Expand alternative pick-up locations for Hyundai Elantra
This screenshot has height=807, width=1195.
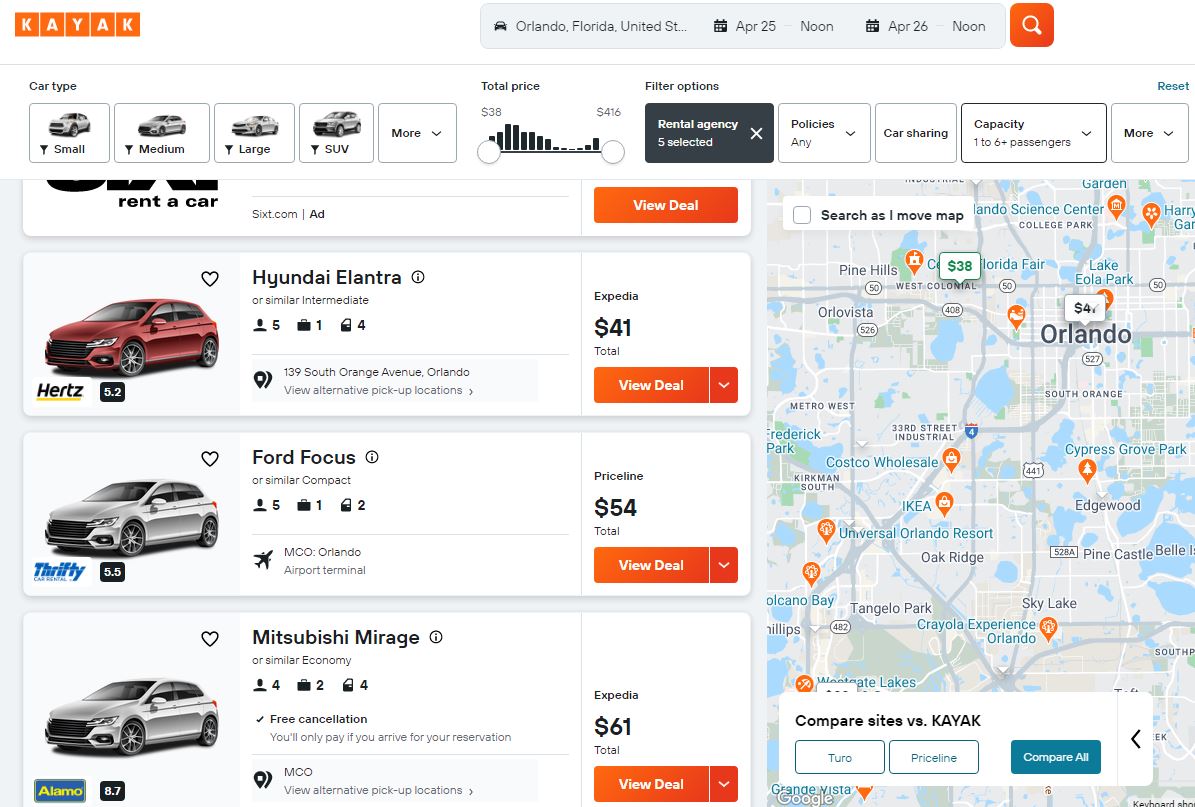379,390
